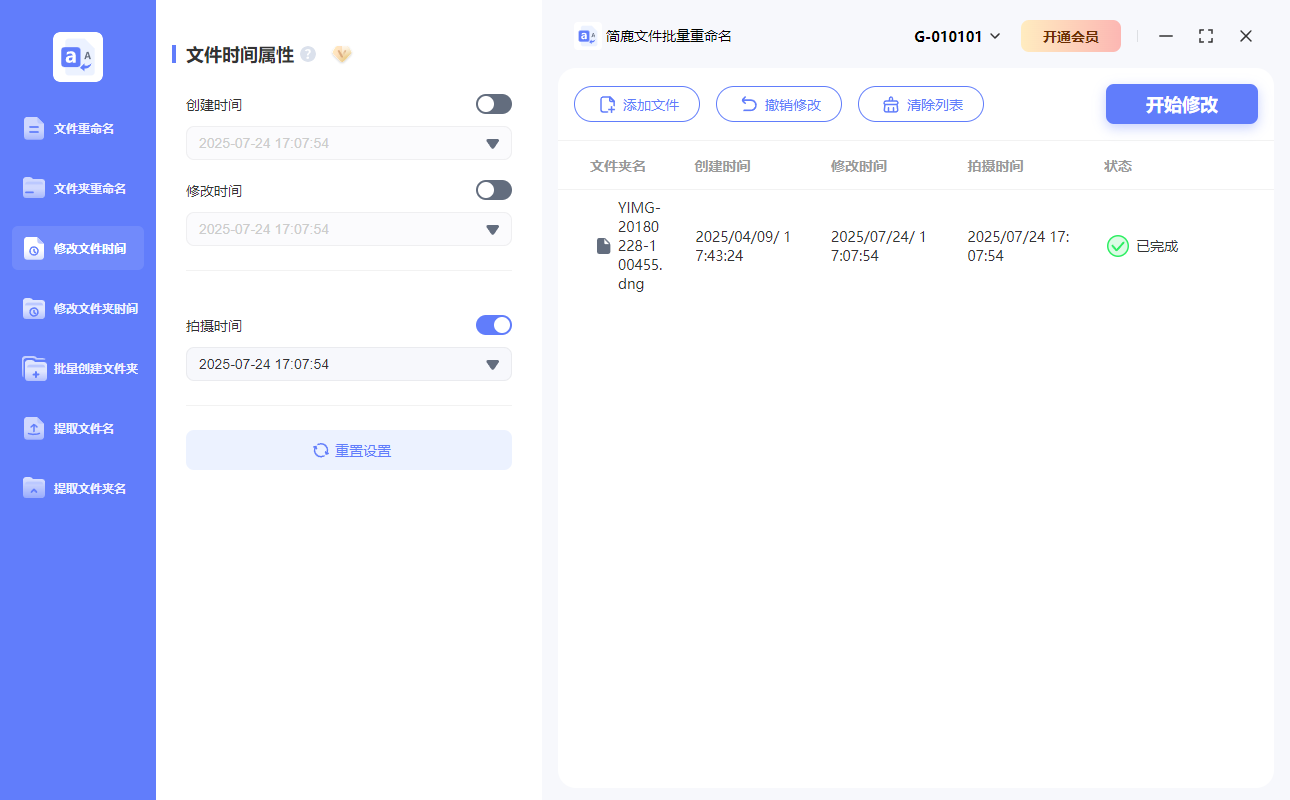Expand the G-010101 account dropdown
This screenshot has width=1290, height=800.
(955, 35)
